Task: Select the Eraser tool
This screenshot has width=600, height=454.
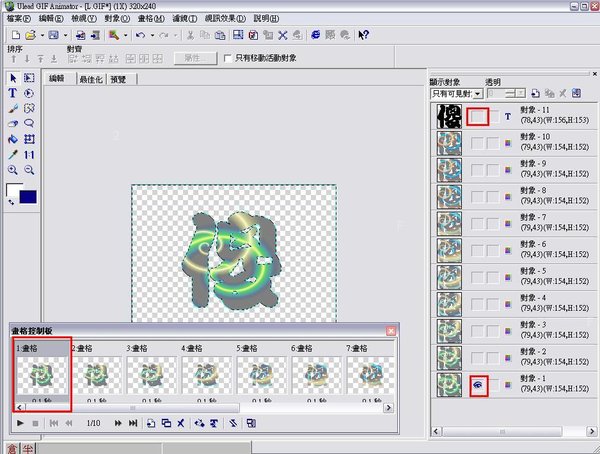Action: click(x=13, y=124)
